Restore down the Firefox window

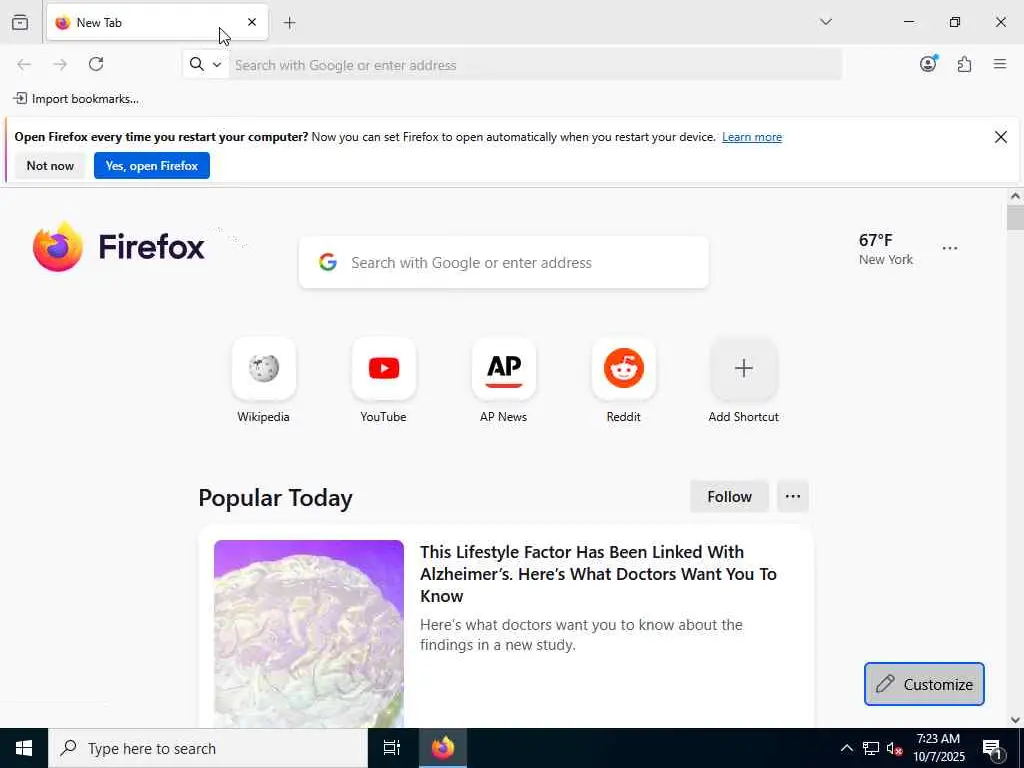[x=955, y=22]
